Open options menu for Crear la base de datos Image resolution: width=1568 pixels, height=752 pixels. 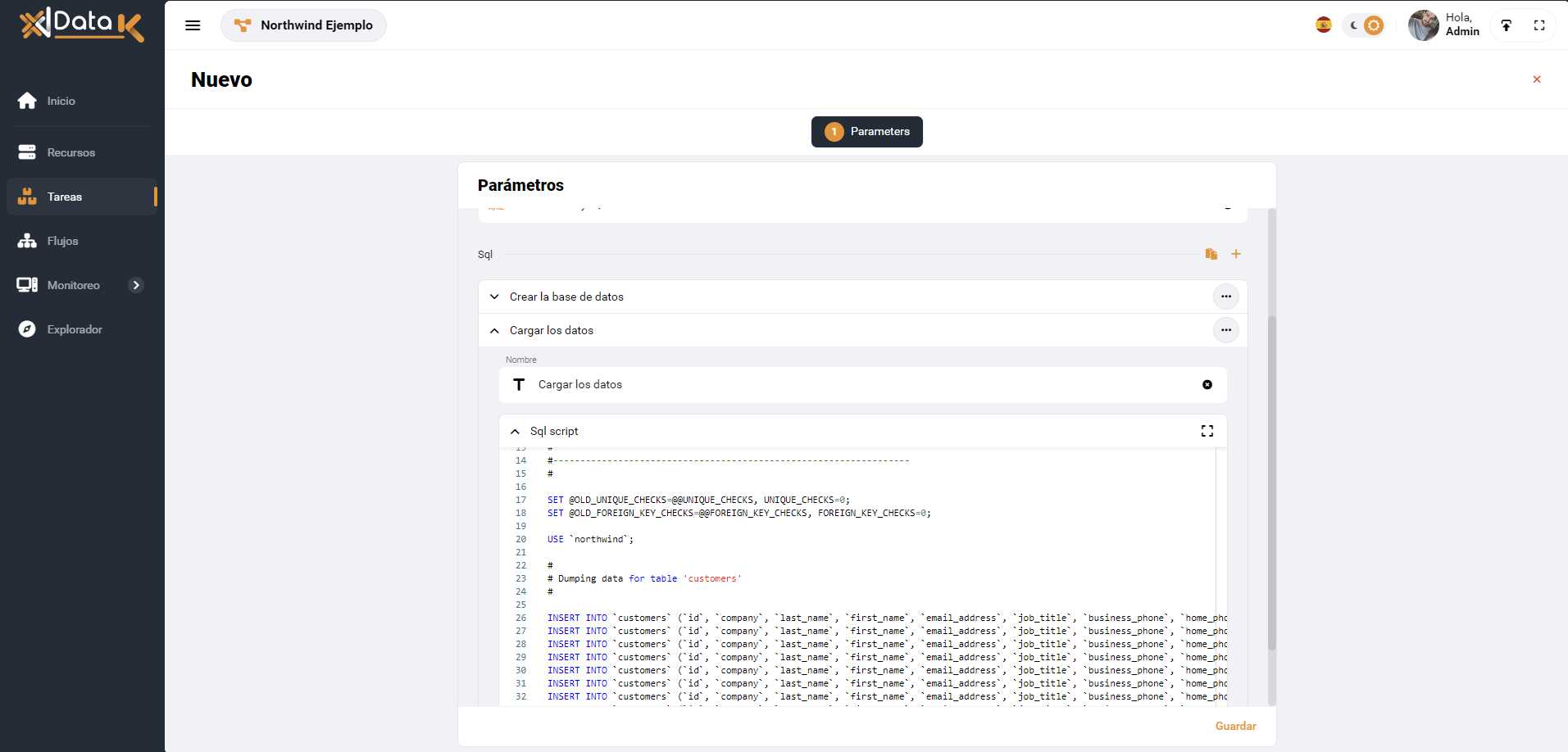1225,297
